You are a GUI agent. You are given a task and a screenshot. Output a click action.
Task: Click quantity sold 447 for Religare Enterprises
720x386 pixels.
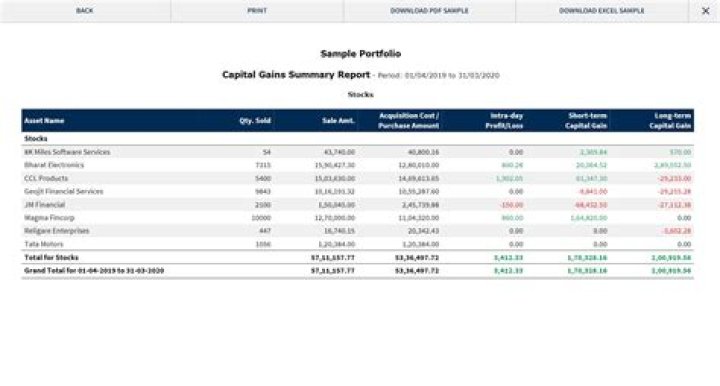point(265,231)
